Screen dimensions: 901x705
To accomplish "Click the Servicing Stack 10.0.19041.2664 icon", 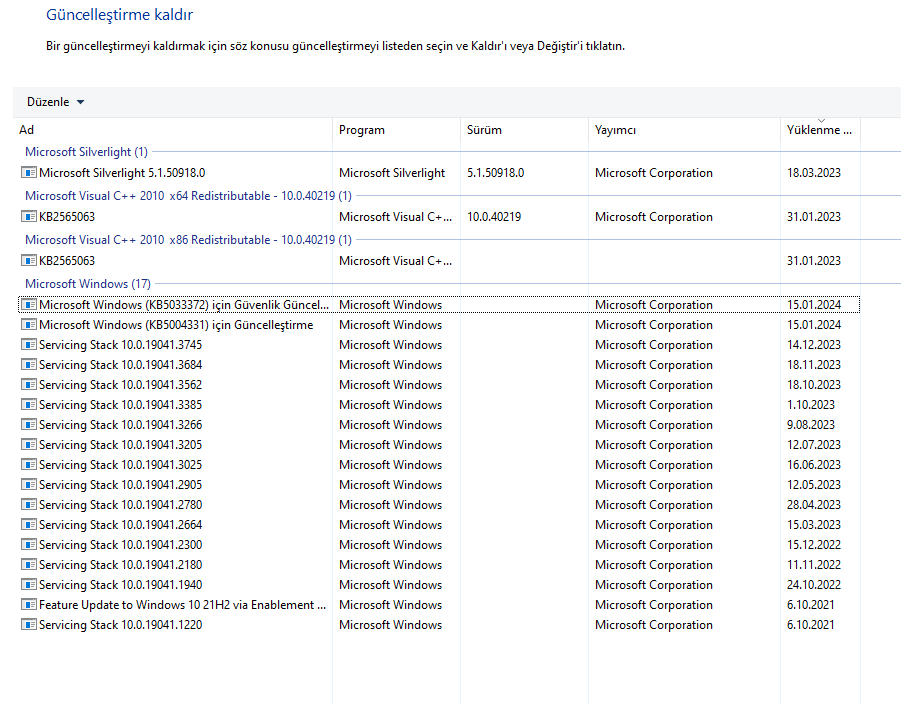I will [x=29, y=525].
